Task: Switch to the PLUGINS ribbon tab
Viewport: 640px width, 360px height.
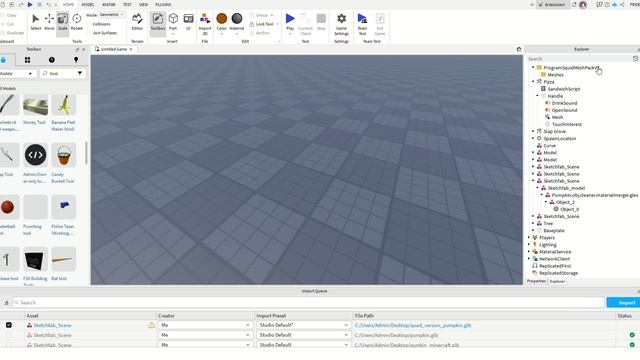Action: click(163, 4)
